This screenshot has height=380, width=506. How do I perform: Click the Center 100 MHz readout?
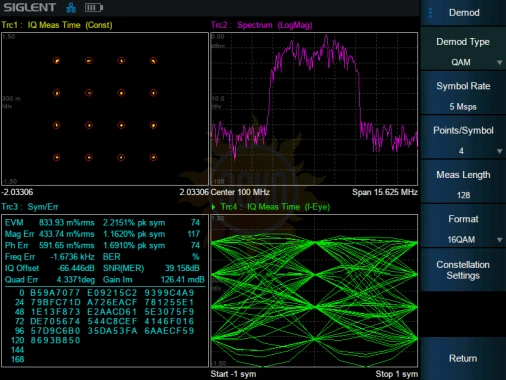click(x=240, y=192)
